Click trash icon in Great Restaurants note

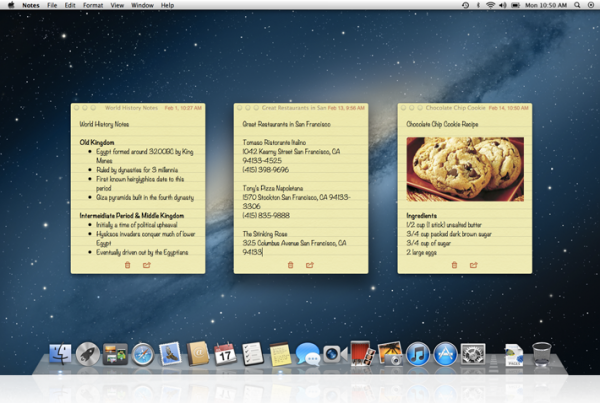[291, 265]
